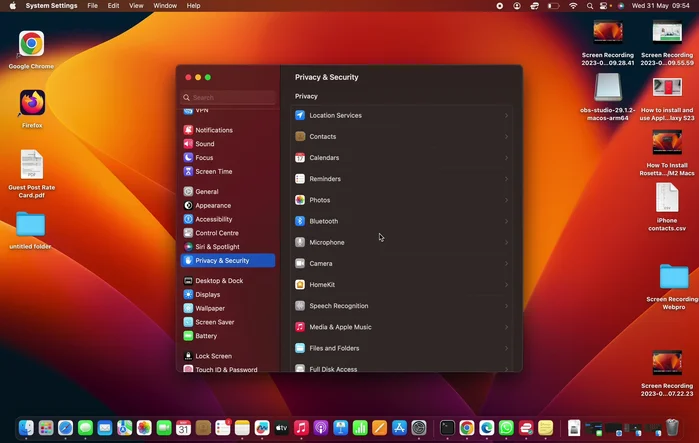The height and width of the screenshot is (443, 699).
Task: Open Touch ID & Password settings
Action: click(x=225, y=370)
